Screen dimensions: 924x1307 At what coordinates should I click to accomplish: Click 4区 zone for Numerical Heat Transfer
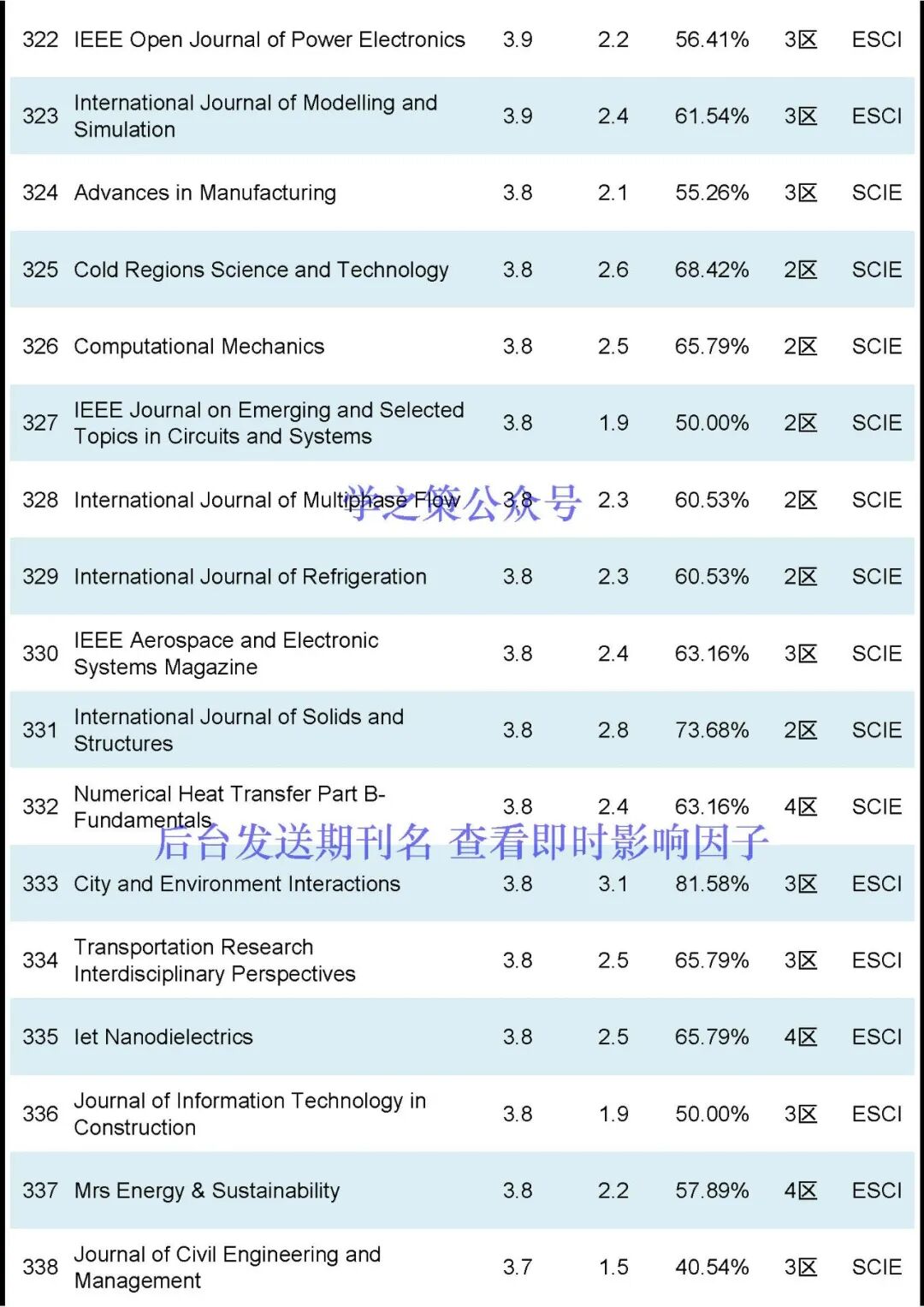(x=800, y=806)
